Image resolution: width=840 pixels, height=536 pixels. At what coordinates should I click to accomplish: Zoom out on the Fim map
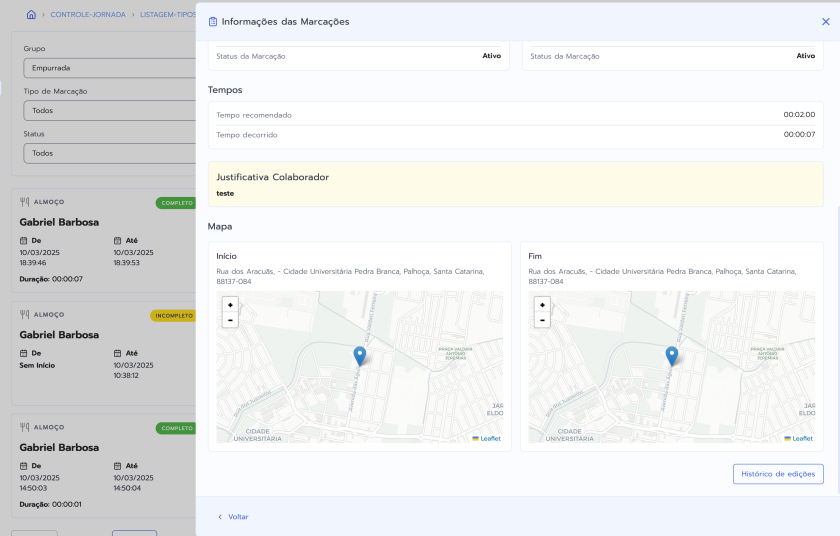click(x=542, y=320)
